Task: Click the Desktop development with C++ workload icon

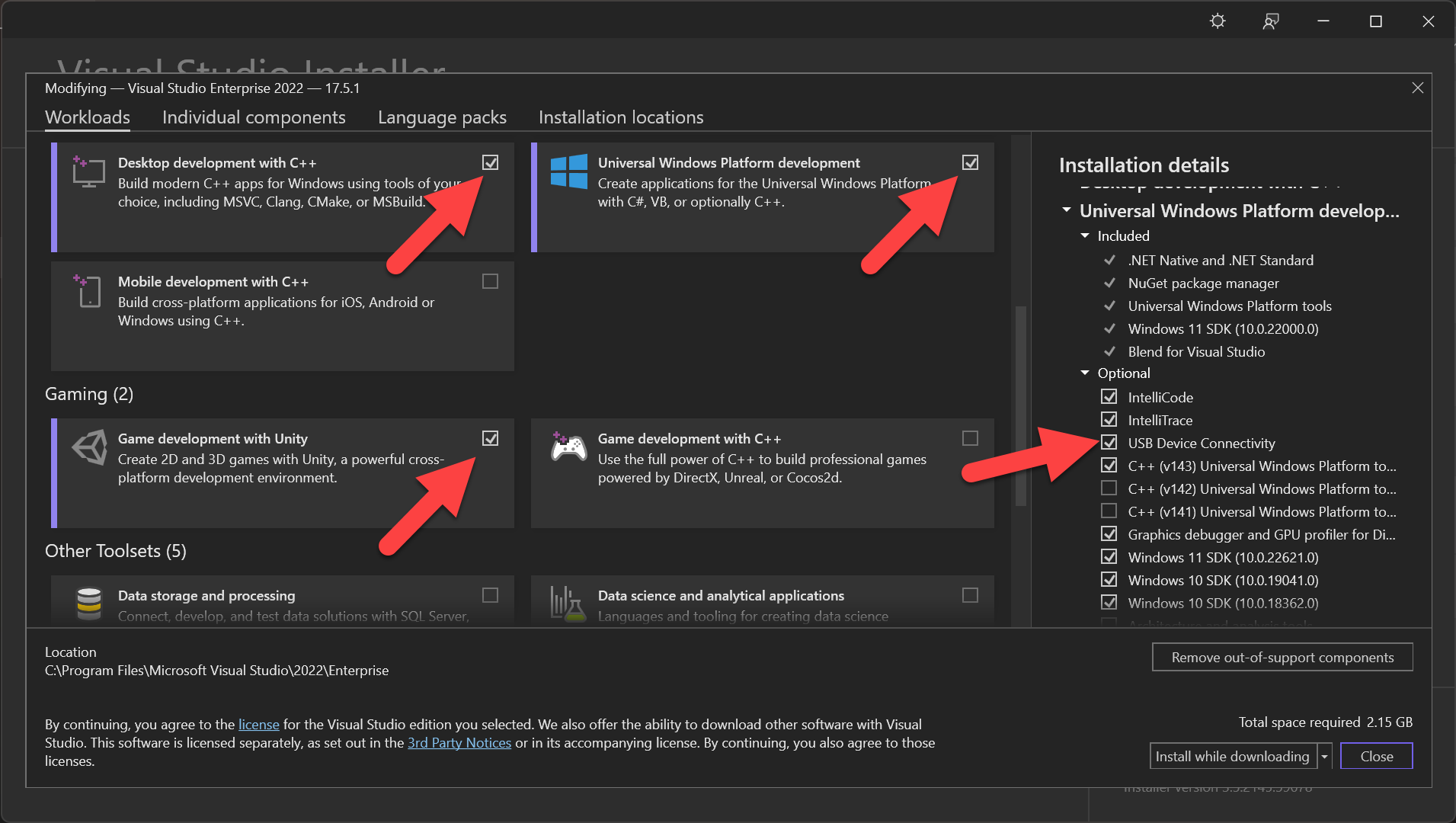Action: [88, 171]
